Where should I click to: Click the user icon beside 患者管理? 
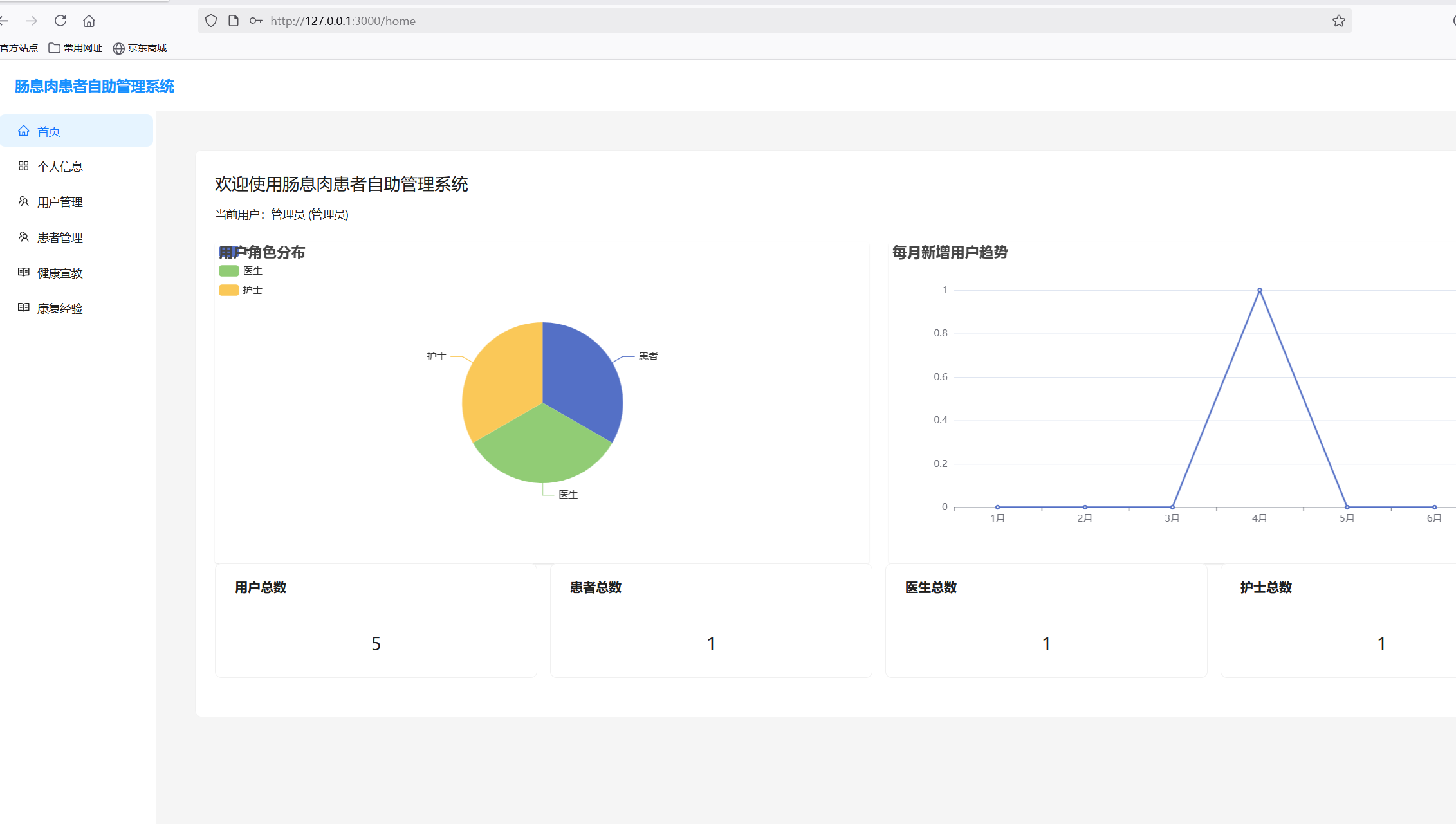[24, 237]
